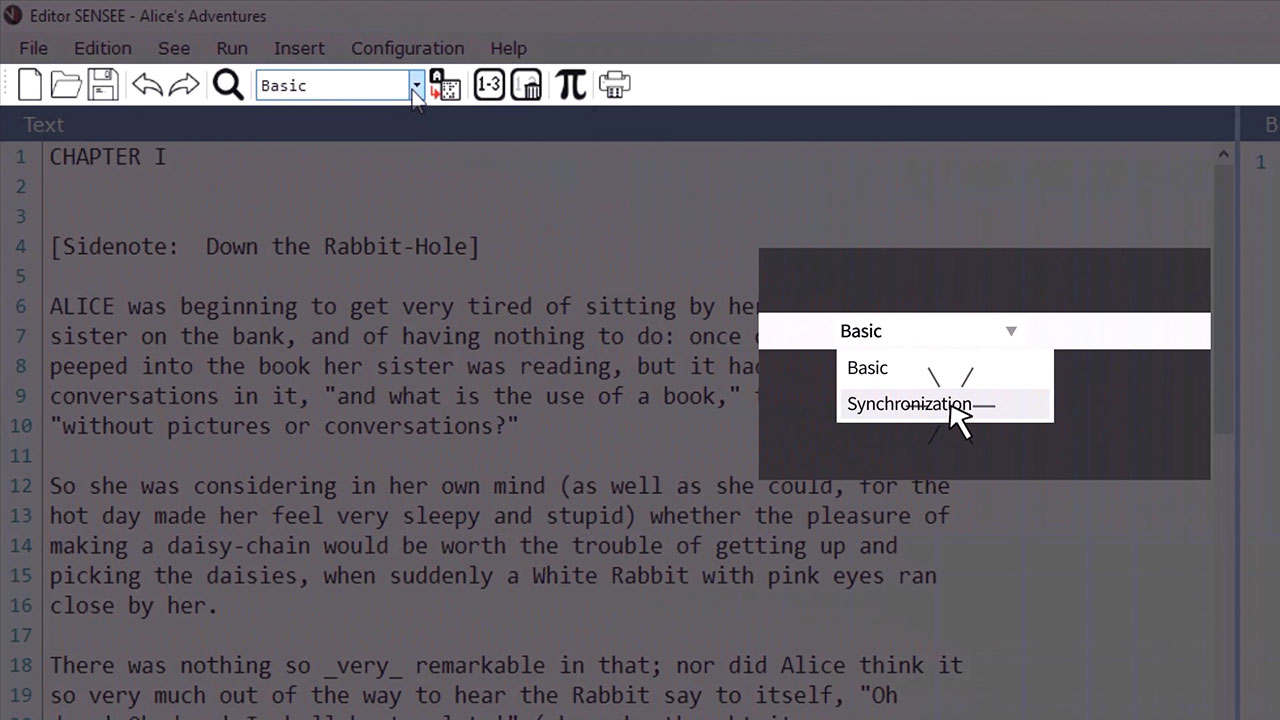
Task: Click the line "close by her."
Action: pos(134,606)
